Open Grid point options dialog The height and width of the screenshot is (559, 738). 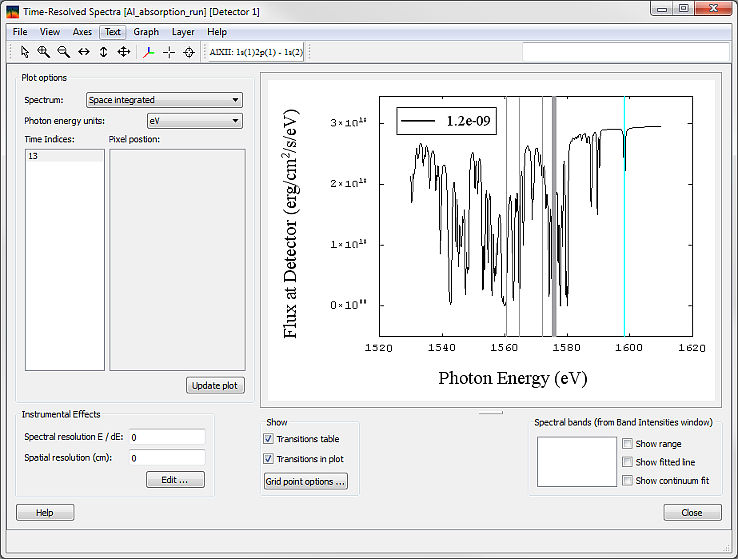point(306,482)
